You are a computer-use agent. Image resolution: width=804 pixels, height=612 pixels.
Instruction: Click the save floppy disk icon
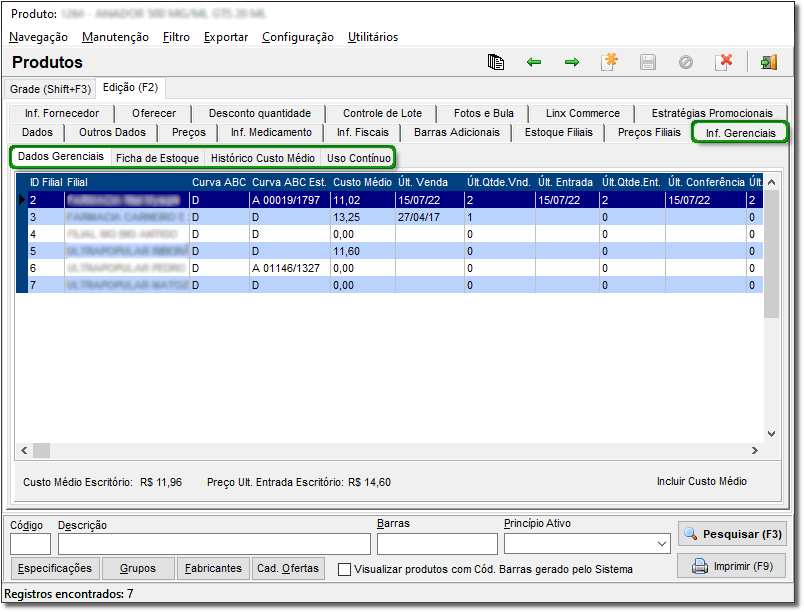[648, 62]
